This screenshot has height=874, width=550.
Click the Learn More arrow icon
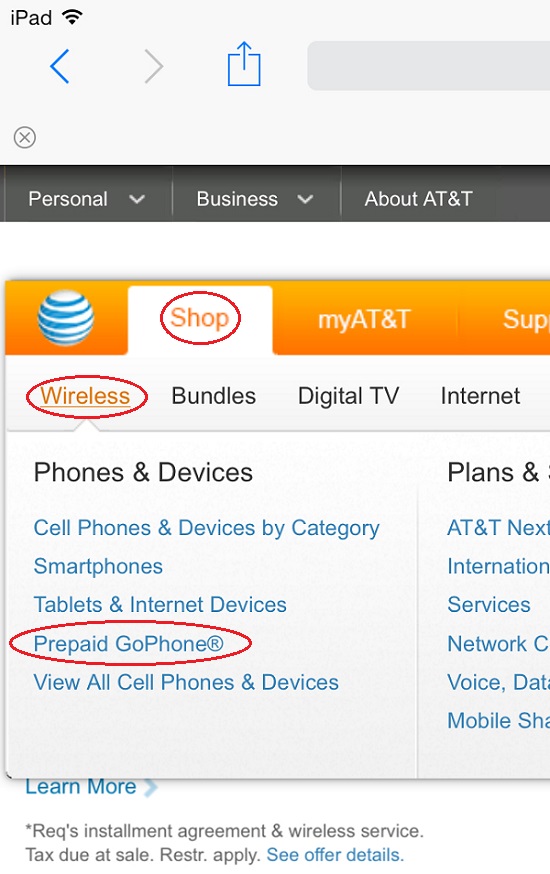tap(150, 787)
